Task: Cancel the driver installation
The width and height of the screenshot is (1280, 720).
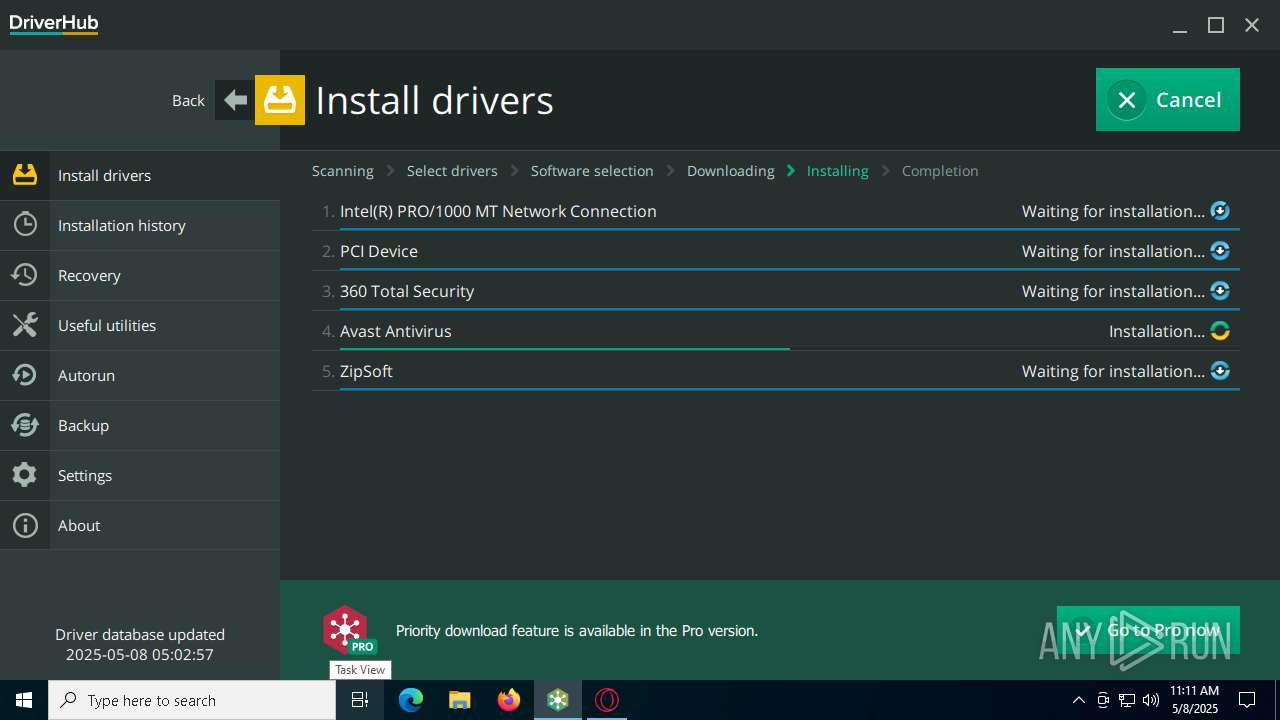Action: tap(1168, 99)
